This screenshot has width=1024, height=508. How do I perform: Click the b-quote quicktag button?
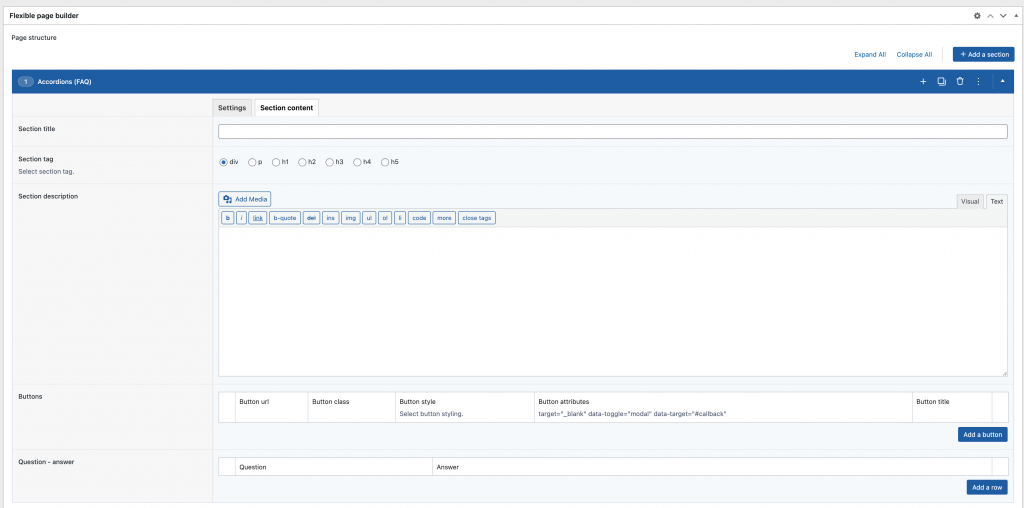(285, 218)
